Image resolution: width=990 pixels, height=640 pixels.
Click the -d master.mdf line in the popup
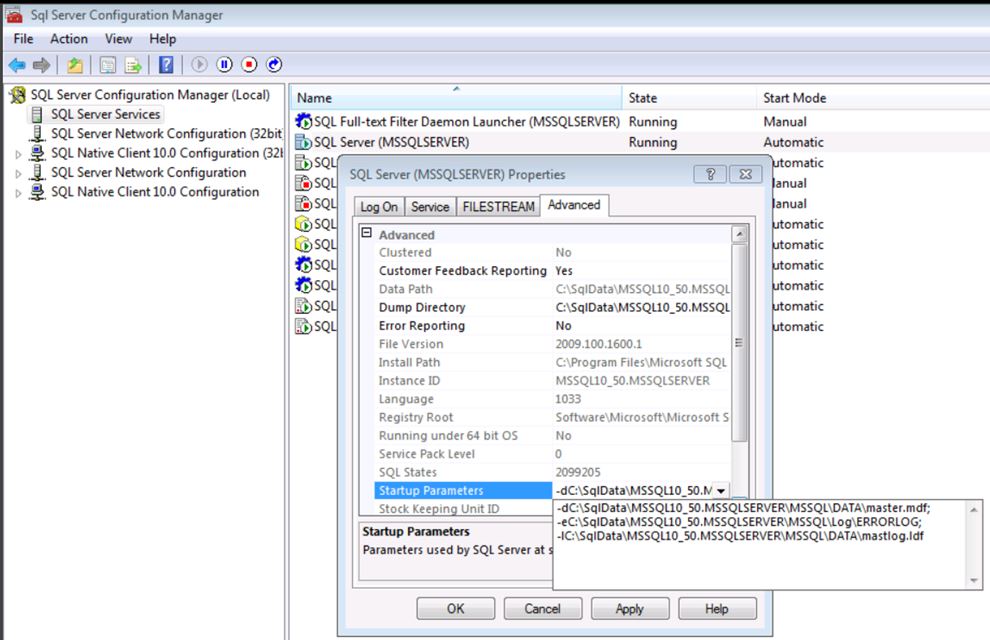[x=743, y=508]
